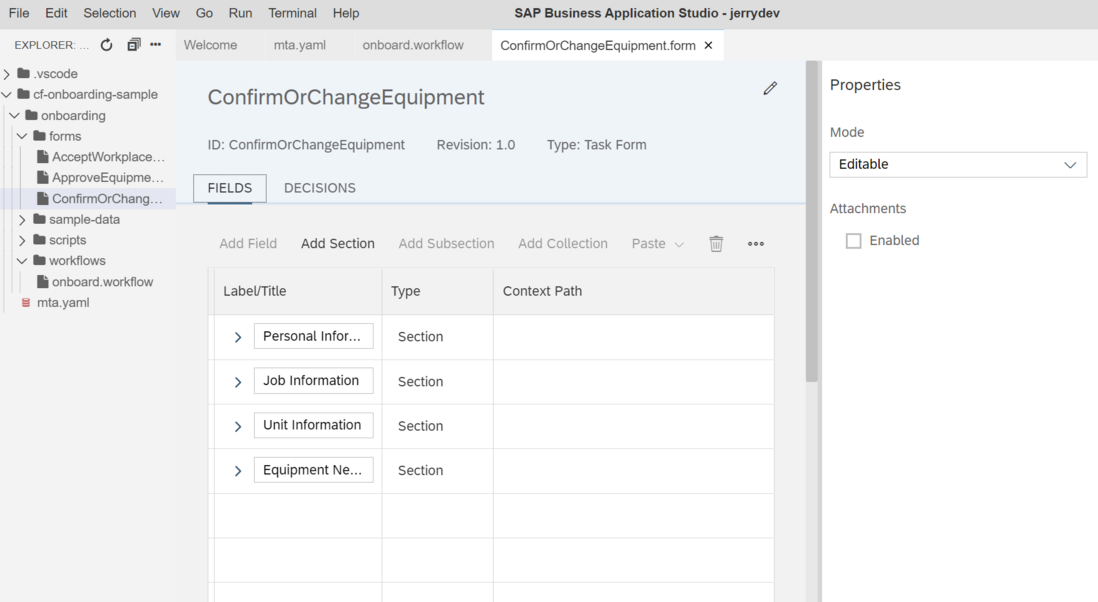
Task: Open the fields toolbar overflow menu
Action: click(x=756, y=244)
